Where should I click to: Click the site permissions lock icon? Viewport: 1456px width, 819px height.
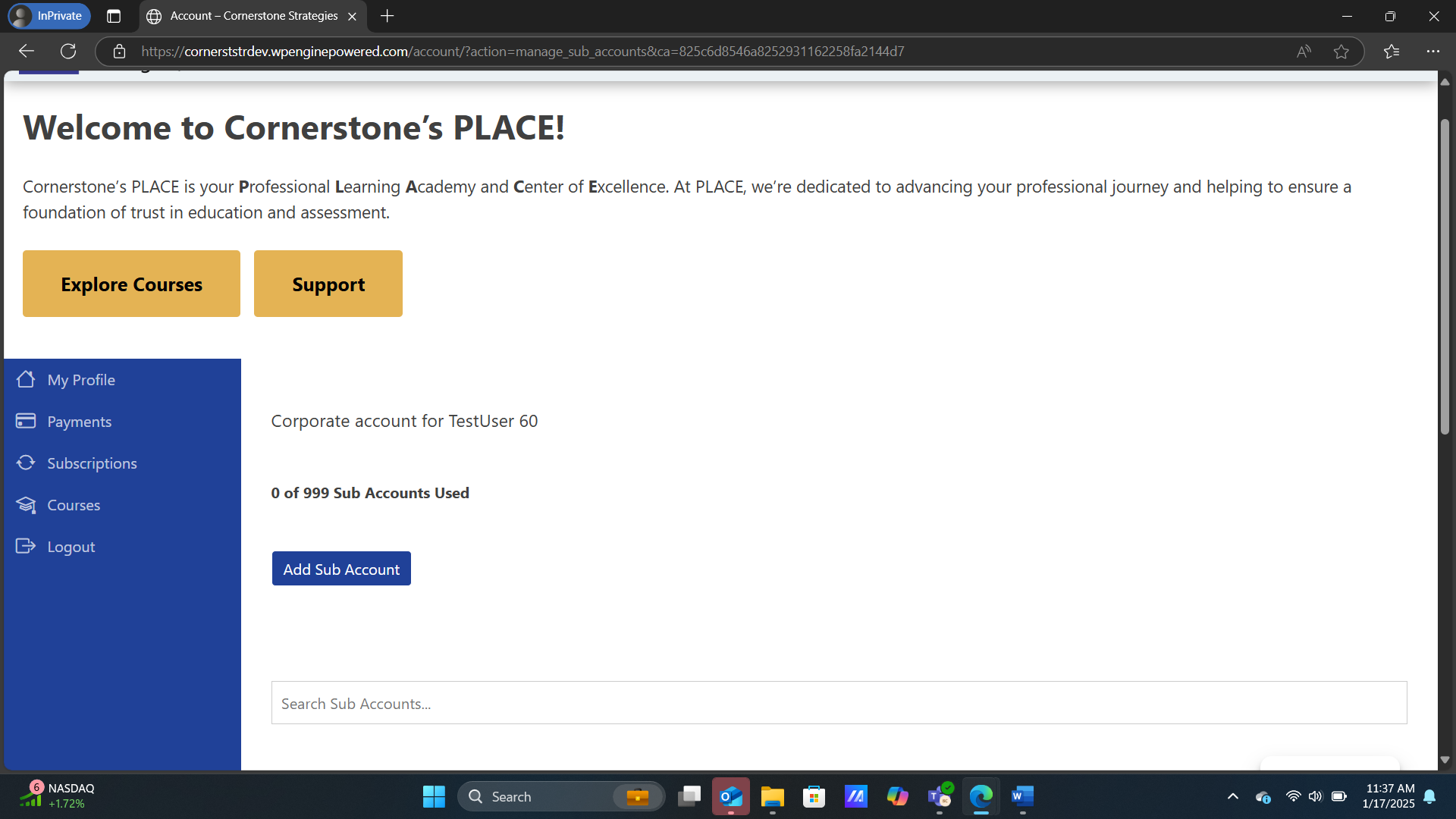click(119, 51)
